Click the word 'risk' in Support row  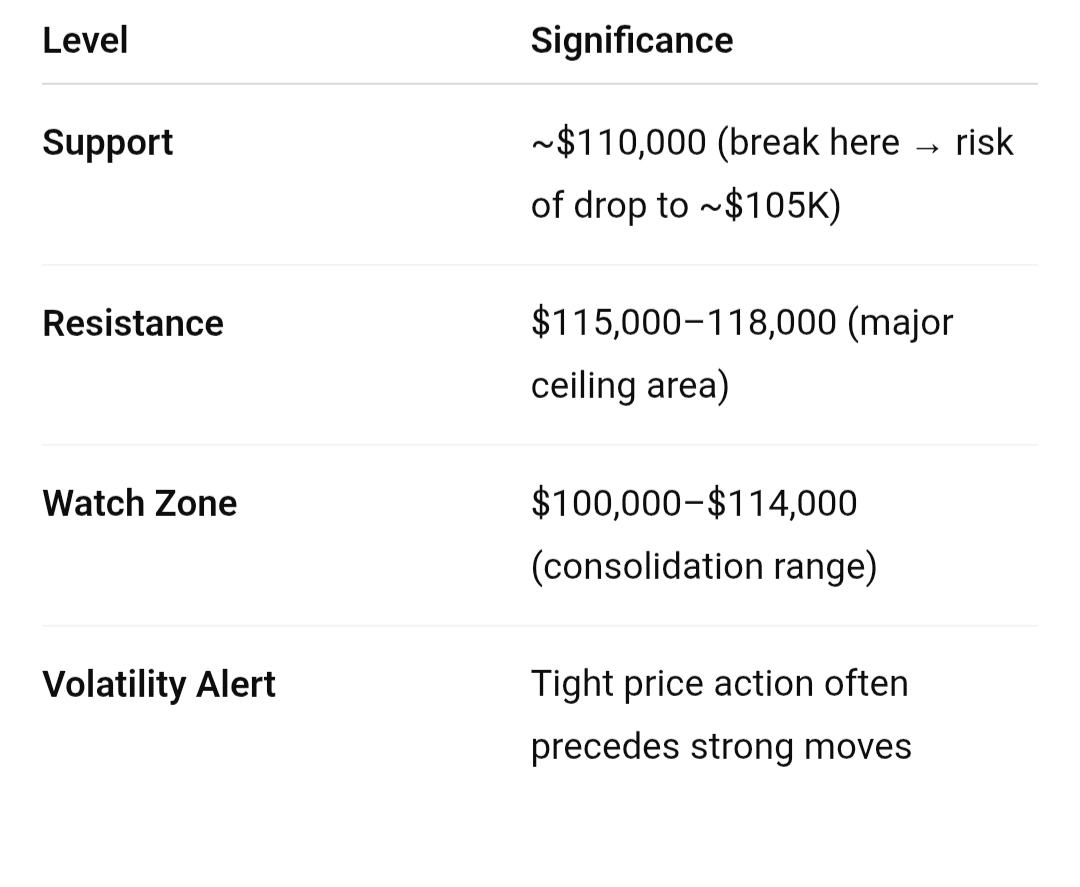[984, 143]
